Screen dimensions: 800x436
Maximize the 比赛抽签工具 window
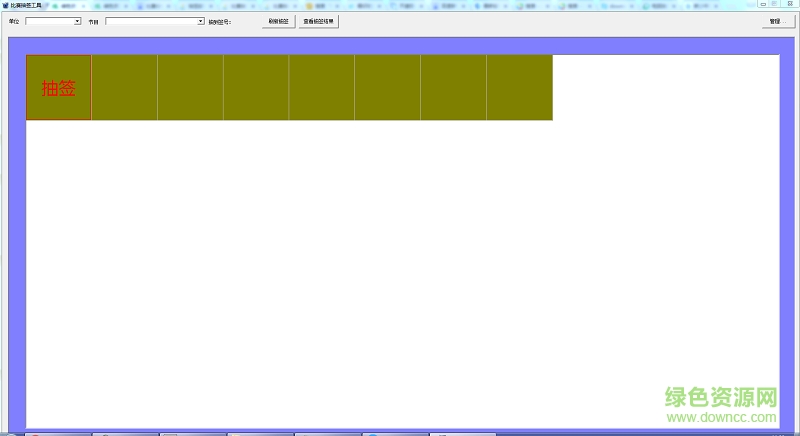774,5
